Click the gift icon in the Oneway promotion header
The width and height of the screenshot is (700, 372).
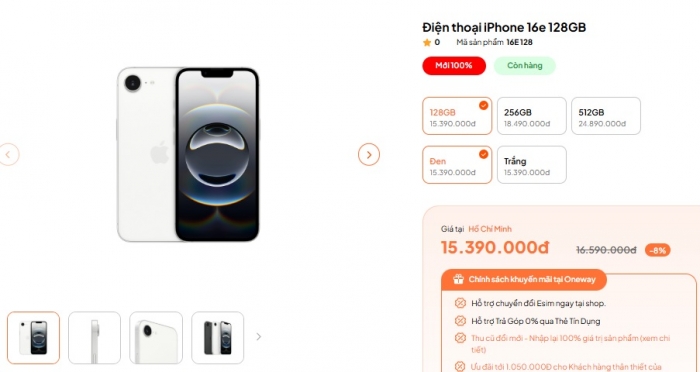458,280
